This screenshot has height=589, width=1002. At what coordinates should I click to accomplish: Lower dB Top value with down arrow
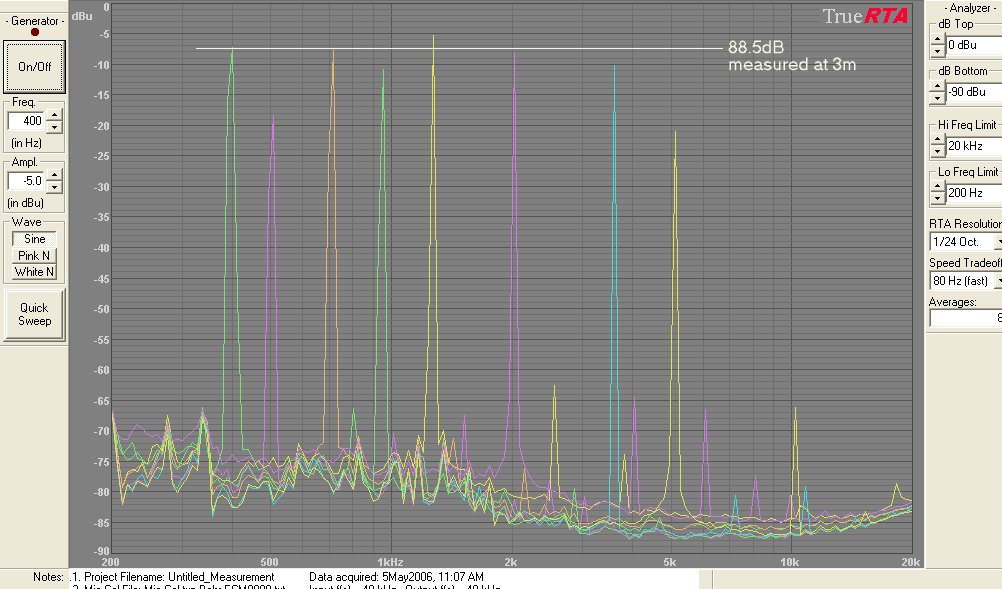coord(937,51)
